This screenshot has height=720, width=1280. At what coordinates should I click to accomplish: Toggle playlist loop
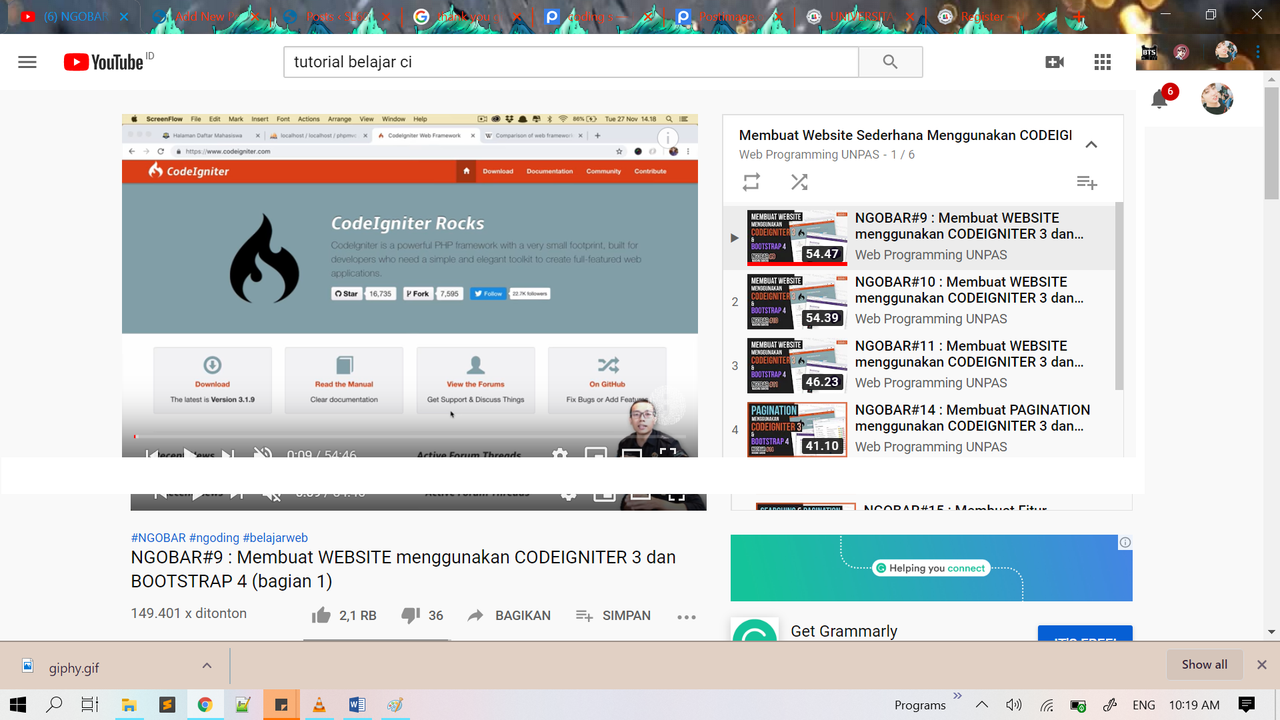751,182
